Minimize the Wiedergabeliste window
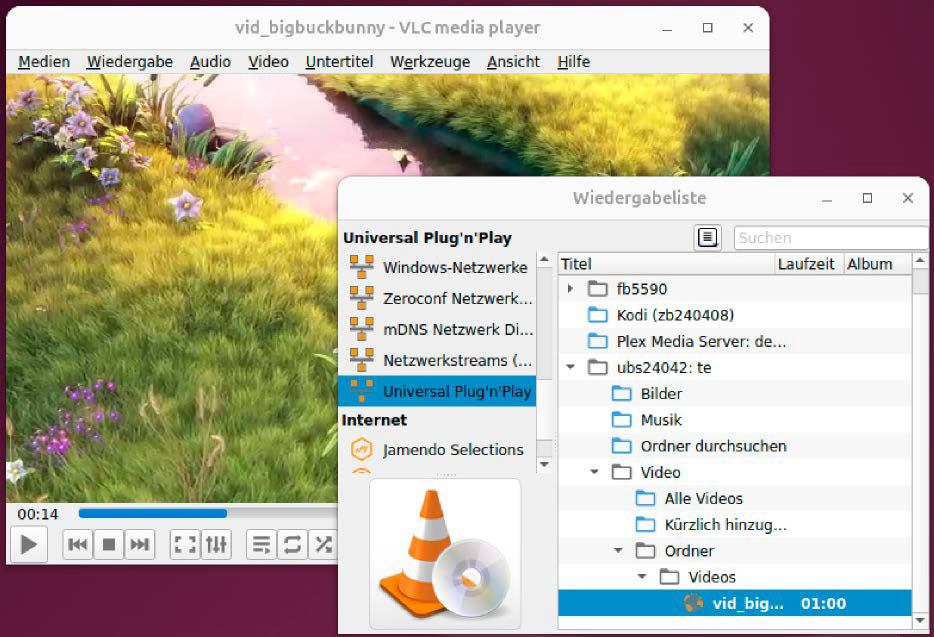Screen dimensions: 934x637 [827, 198]
